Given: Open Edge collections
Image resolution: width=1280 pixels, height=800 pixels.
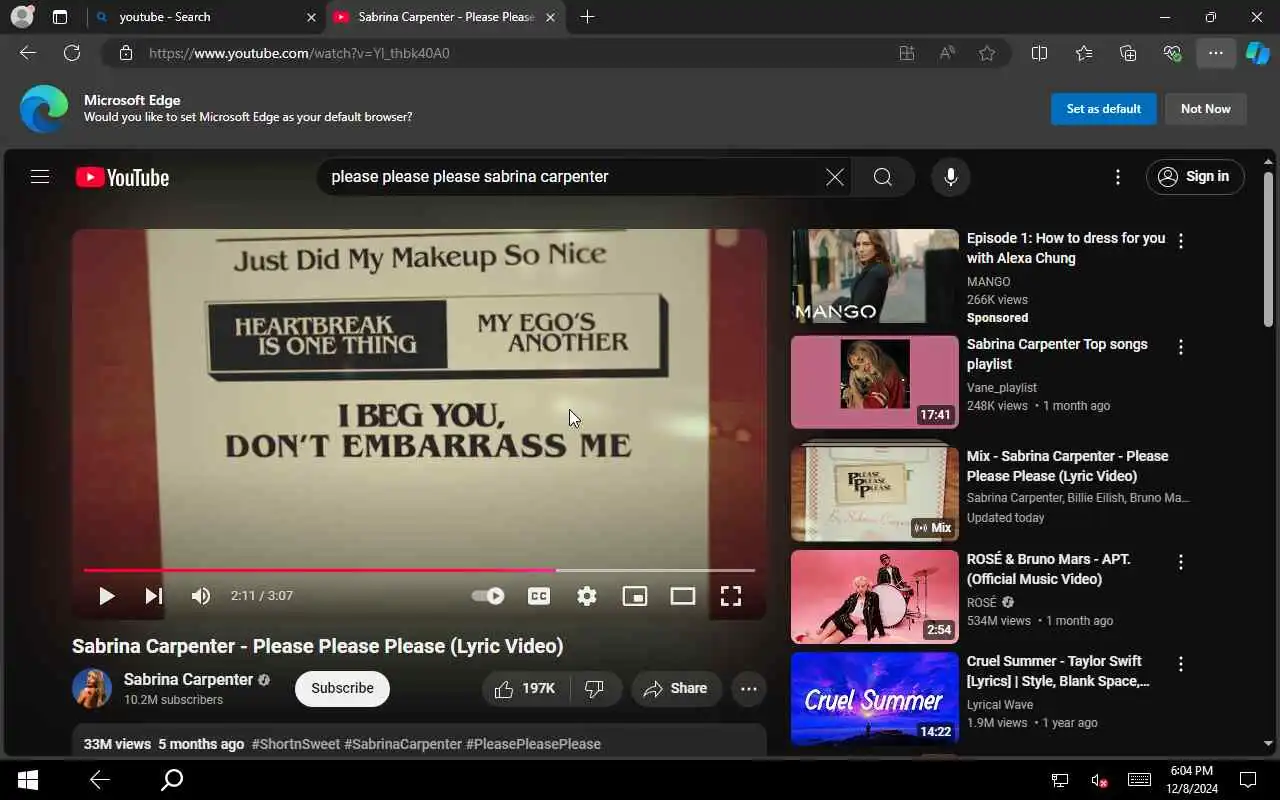Looking at the screenshot, I should [1128, 53].
